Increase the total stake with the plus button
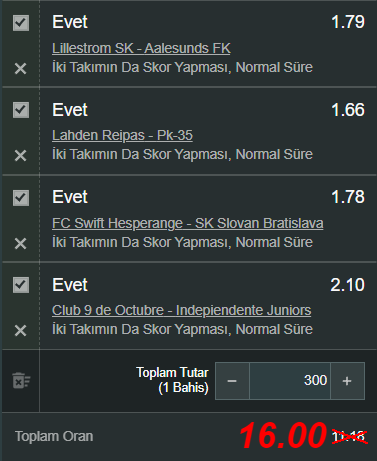Viewport: 377px width, 461px height. (347, 381)
